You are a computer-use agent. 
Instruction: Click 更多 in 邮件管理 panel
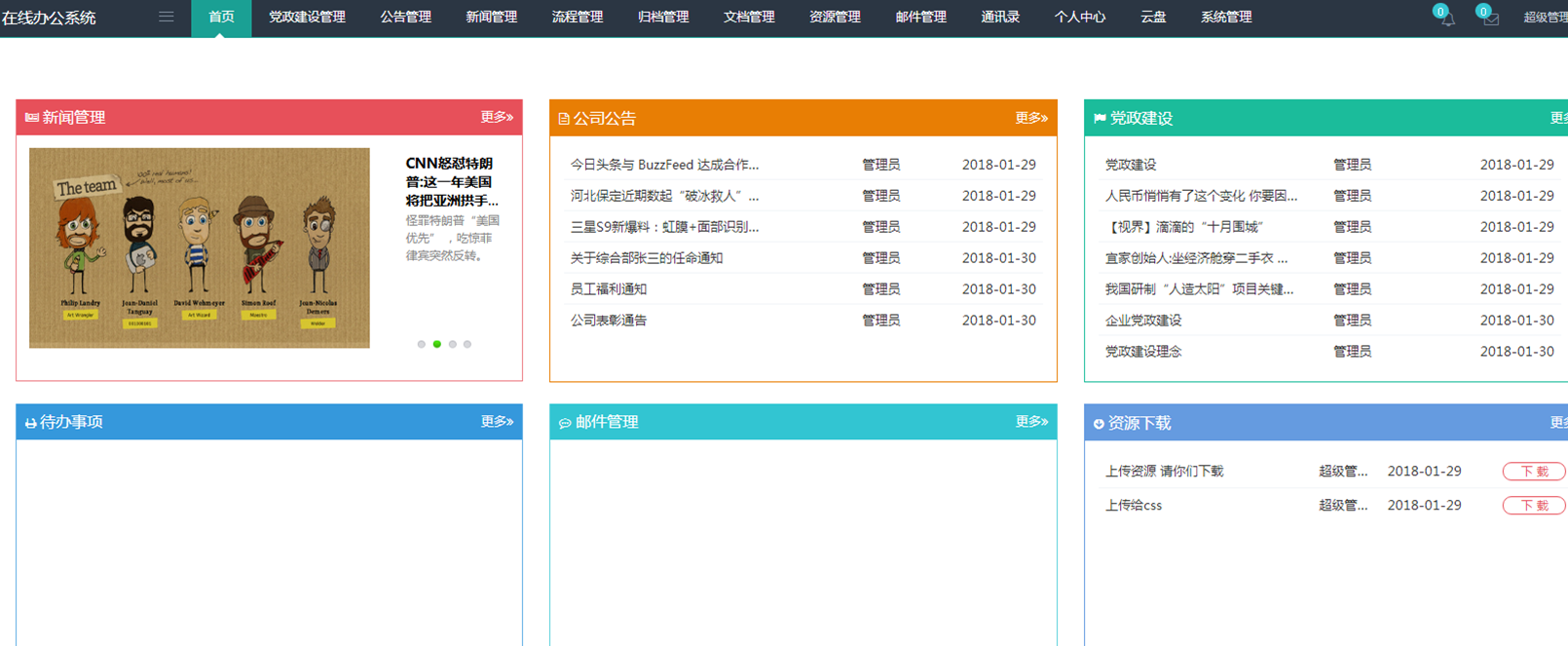coord(1031,422)
